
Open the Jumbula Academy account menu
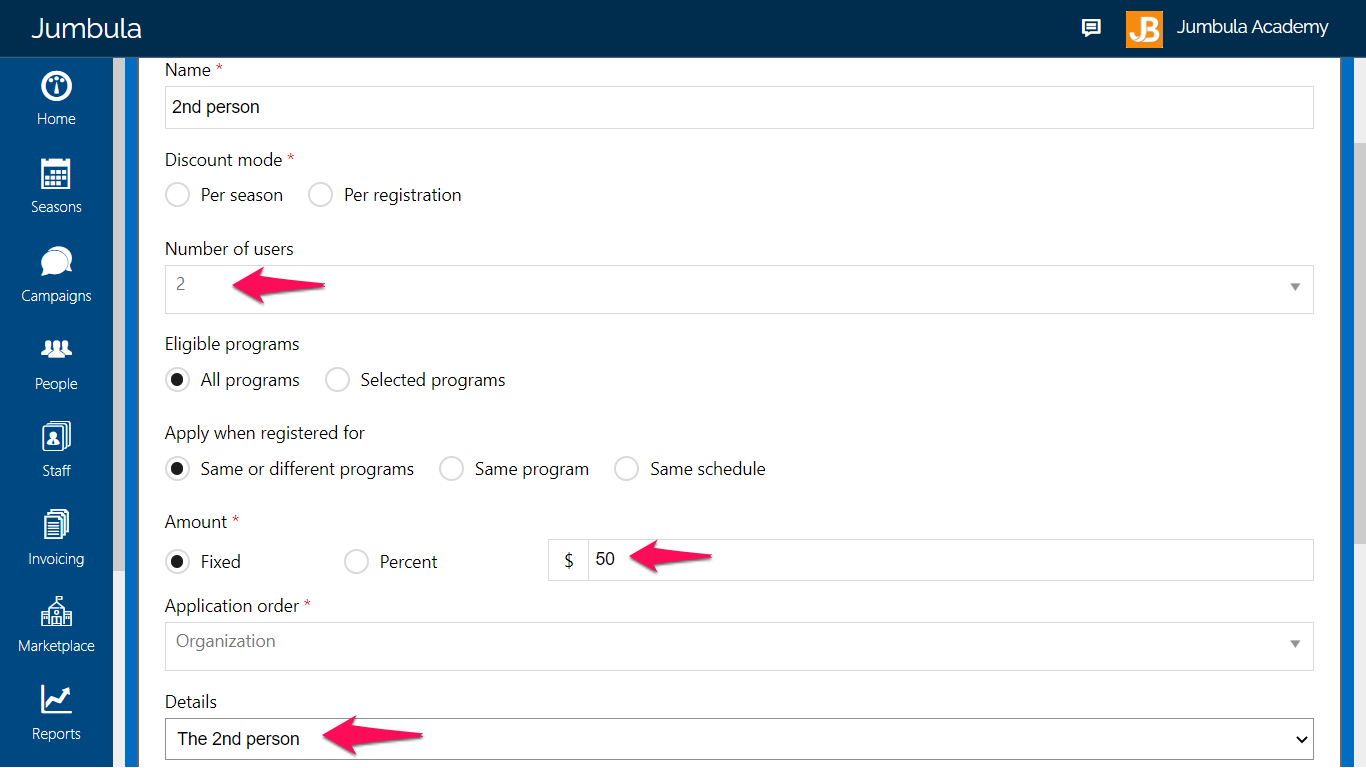coord(1227,28)
